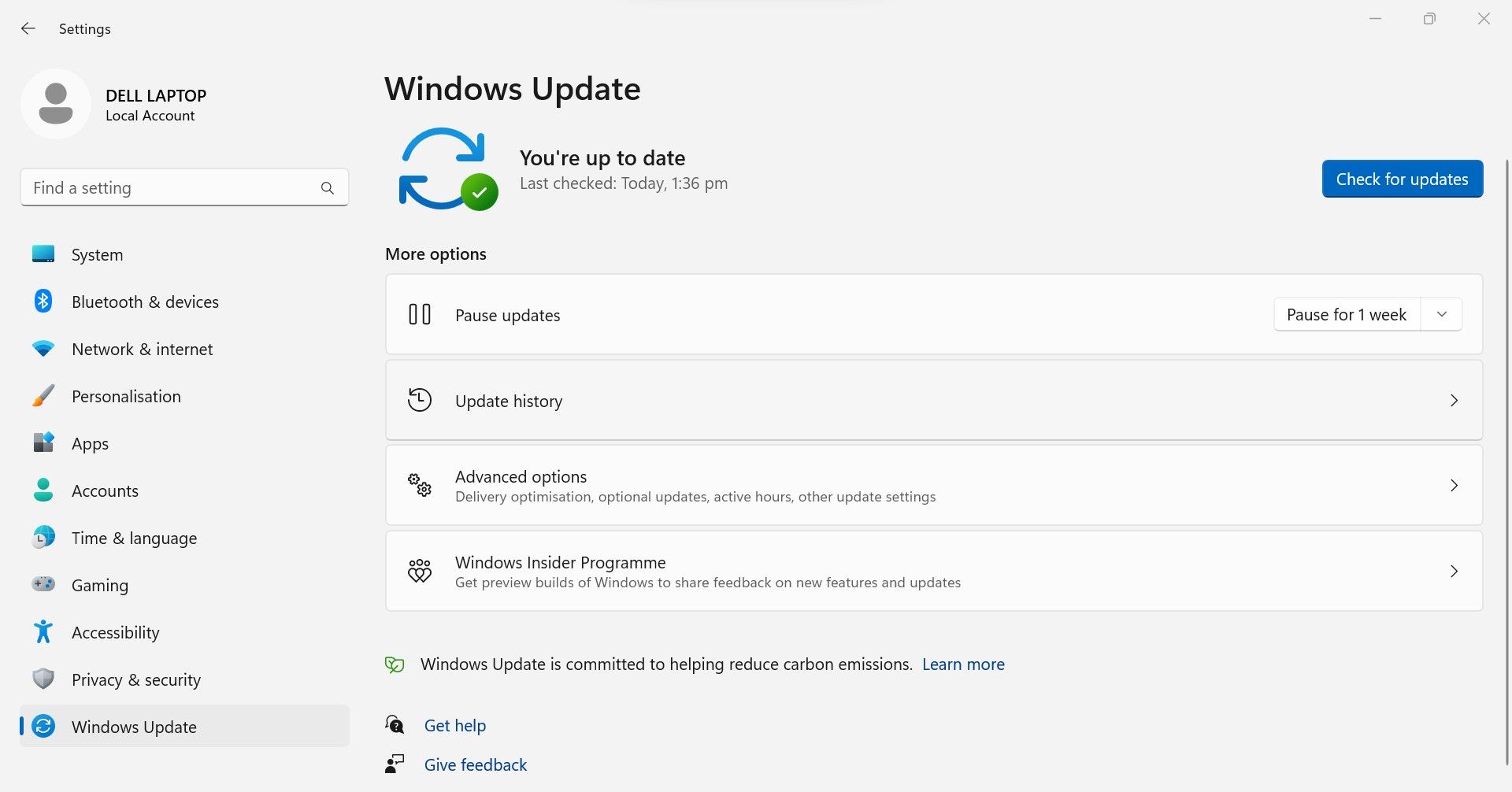Click the Windows Update sidebar sync icon
The image size is (1512, 792).
tap(43, 726)
